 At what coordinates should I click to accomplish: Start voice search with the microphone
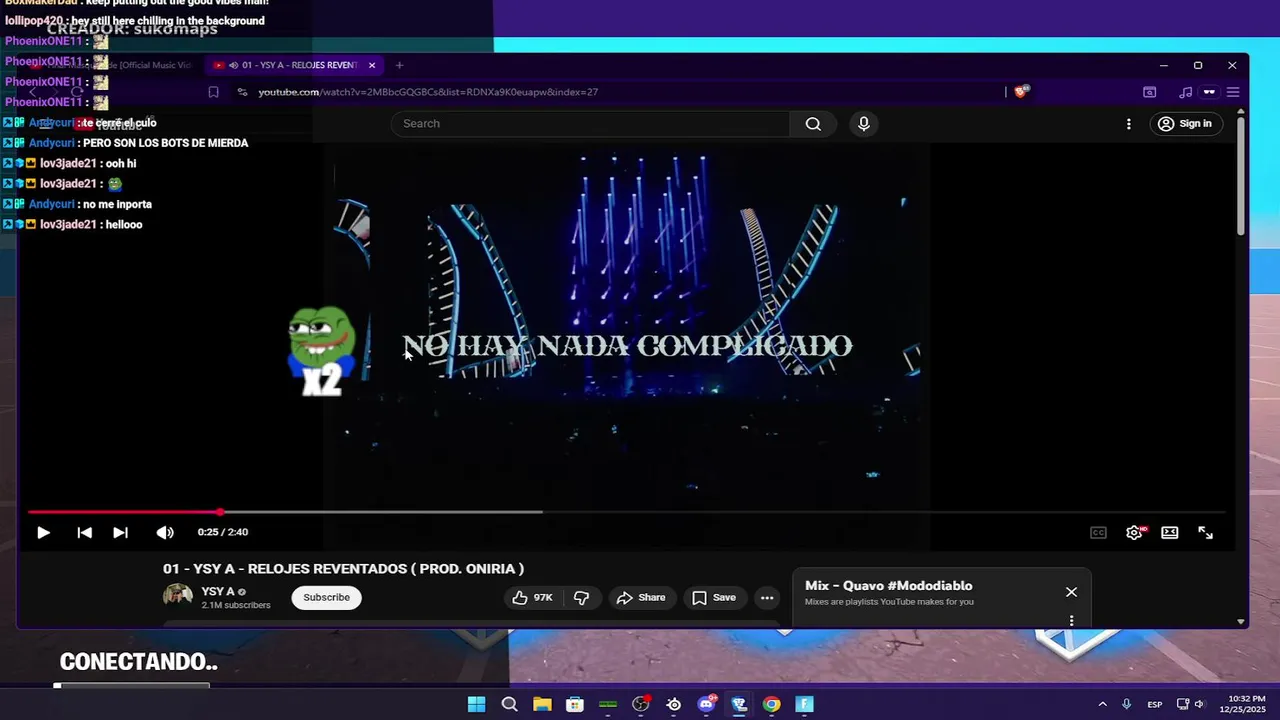[864, 124]
